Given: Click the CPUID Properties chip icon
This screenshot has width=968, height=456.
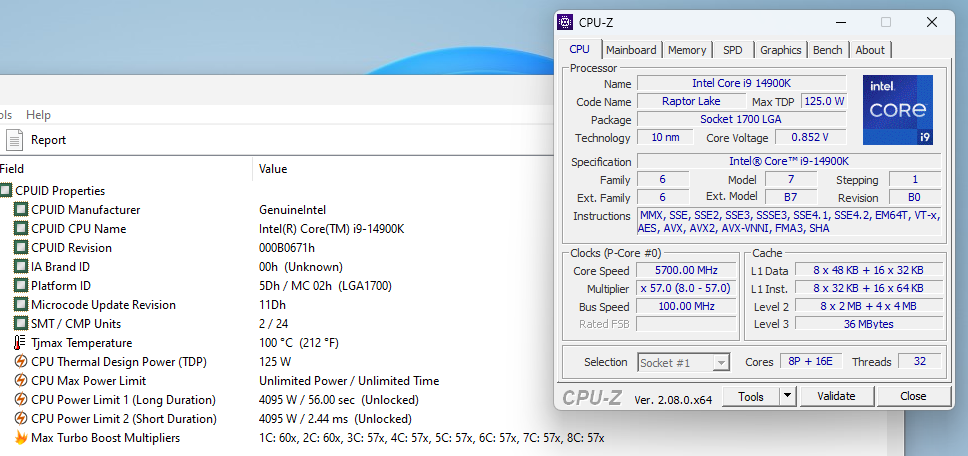Looking at the screenshot, I should coord(6,191).
